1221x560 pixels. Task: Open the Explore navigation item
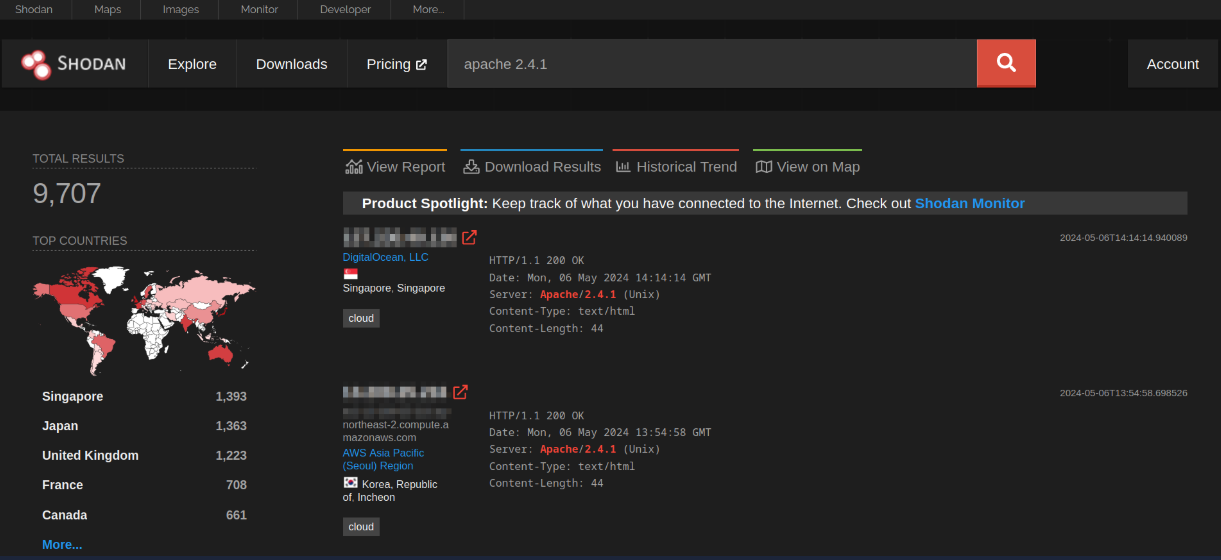[192, 64]
